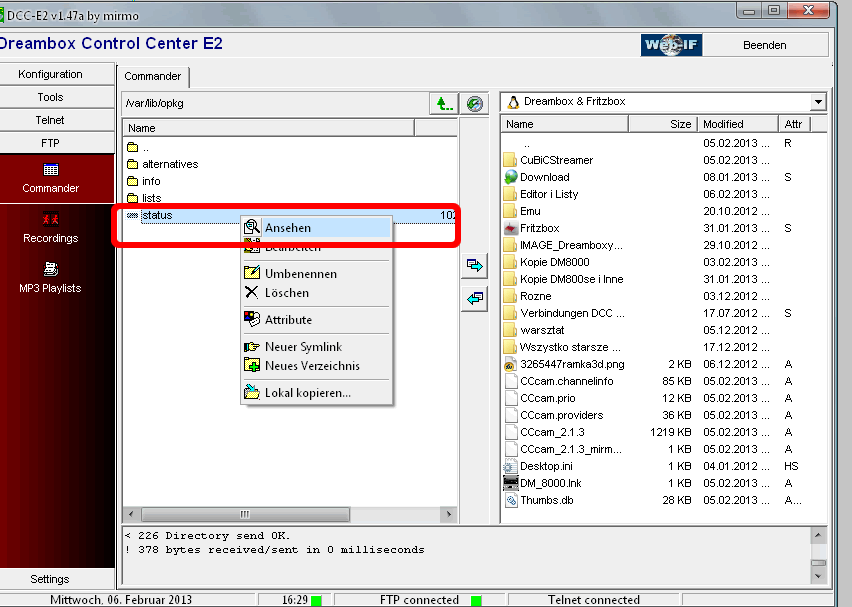Choose Ansehen from the context menu

[x=288, y=228]
